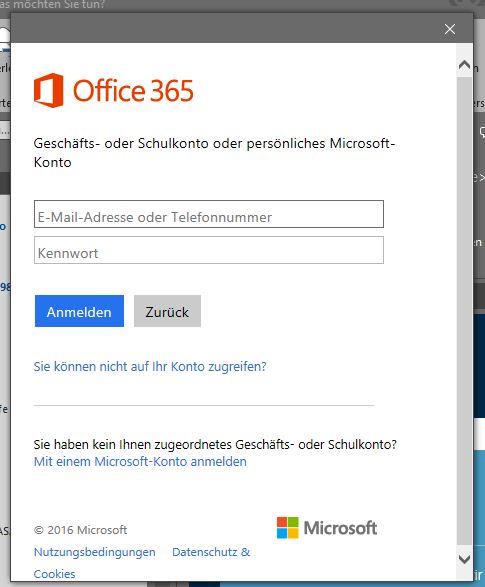Open the Datenschutz & Cookies link
This screenshot has width=485, height=587.
pyautogui.click(x=211, y=552)
